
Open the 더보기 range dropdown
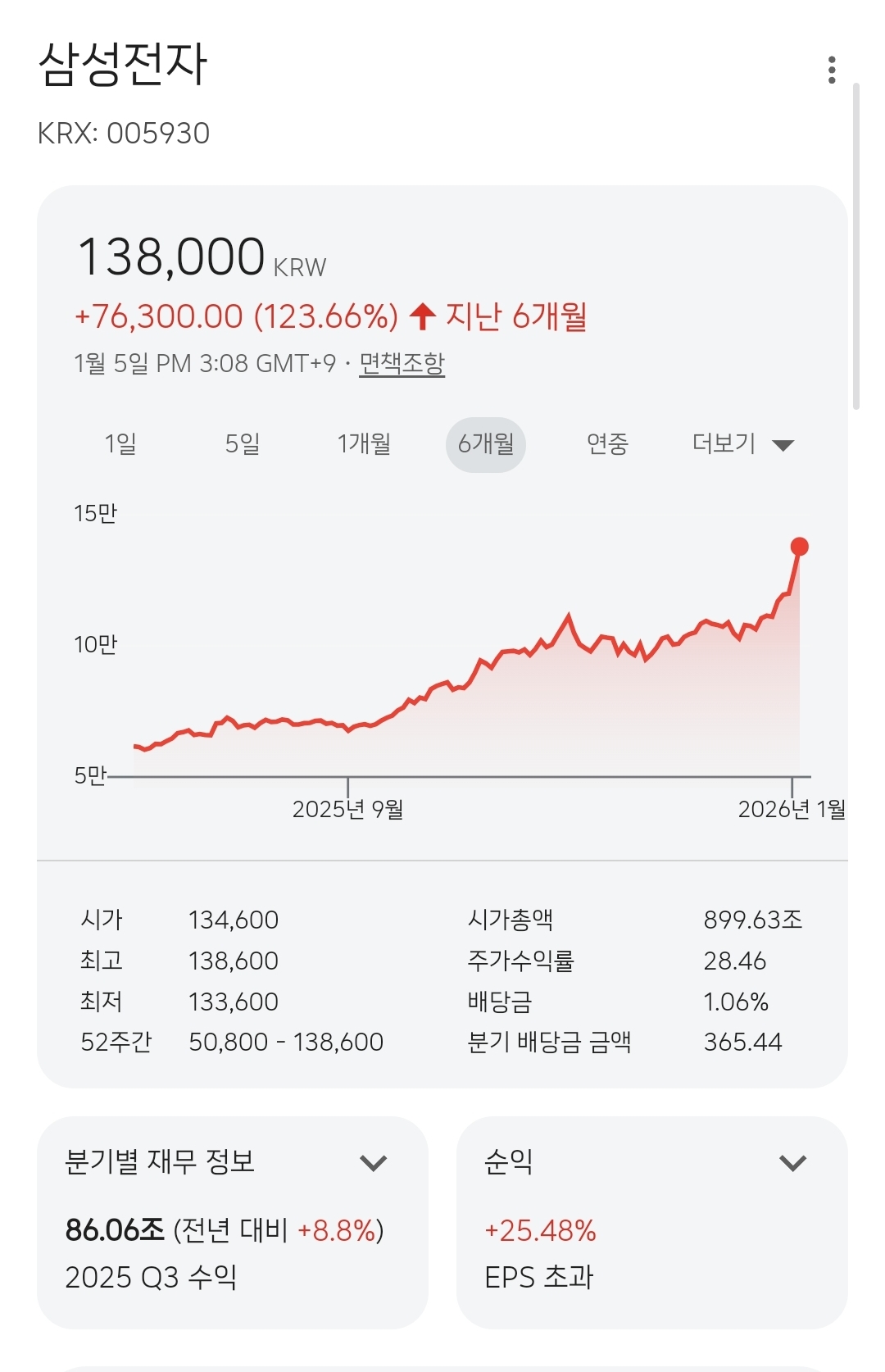[742, 444]
